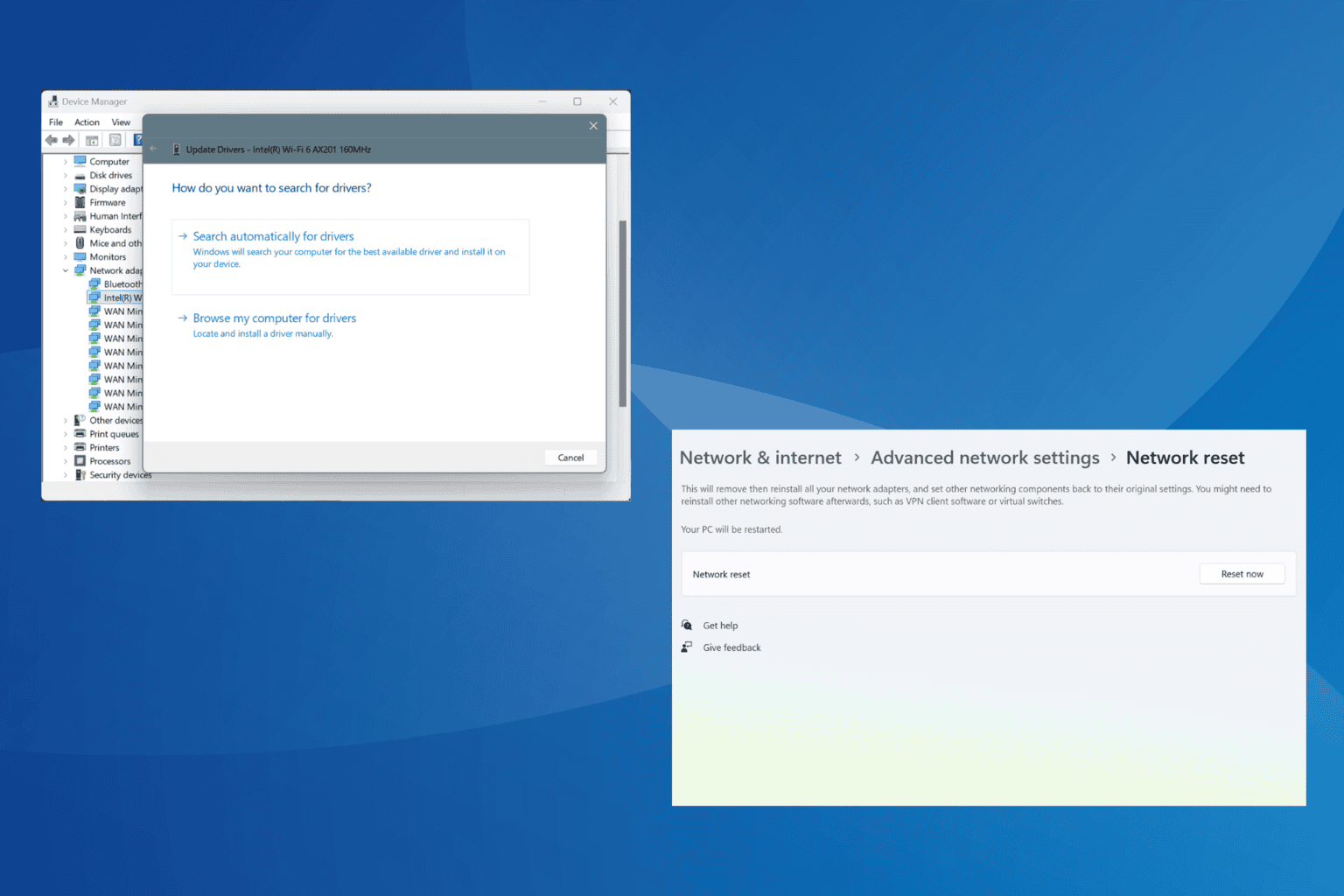
Task: Collapse the Network adapters node chevron
Action: pos(65,270)
